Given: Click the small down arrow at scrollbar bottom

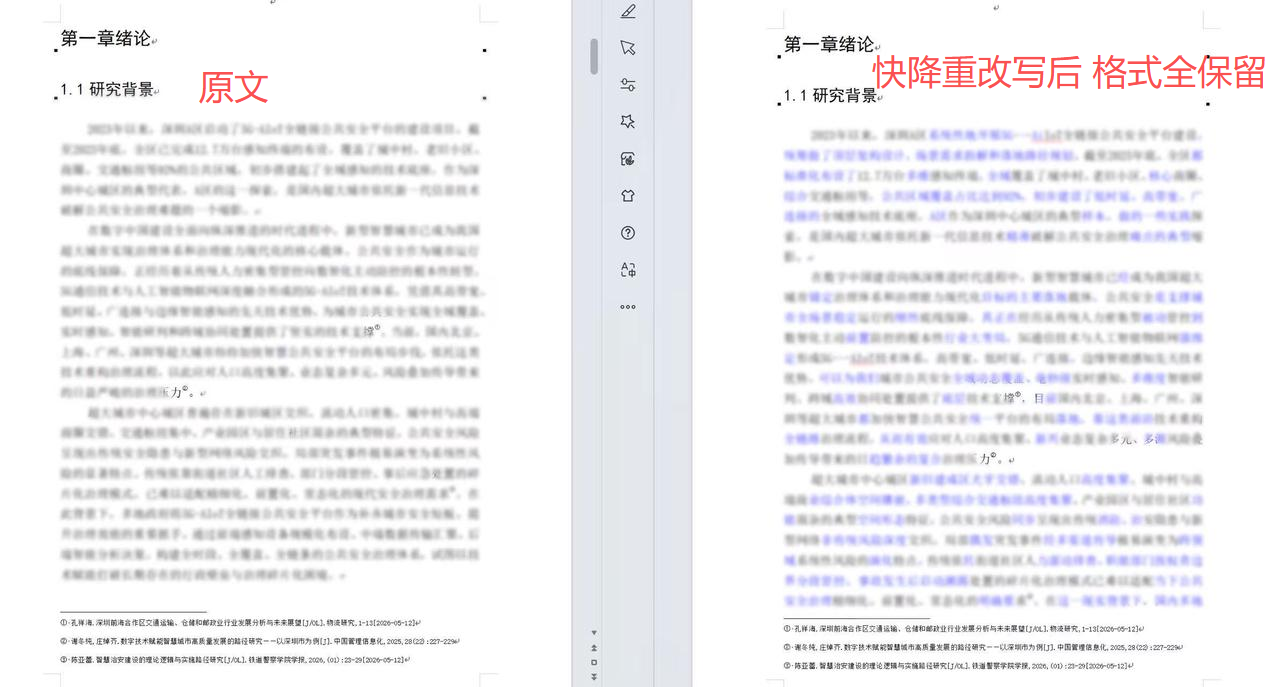Looking at the screenshot, I should tap(594, 632).
